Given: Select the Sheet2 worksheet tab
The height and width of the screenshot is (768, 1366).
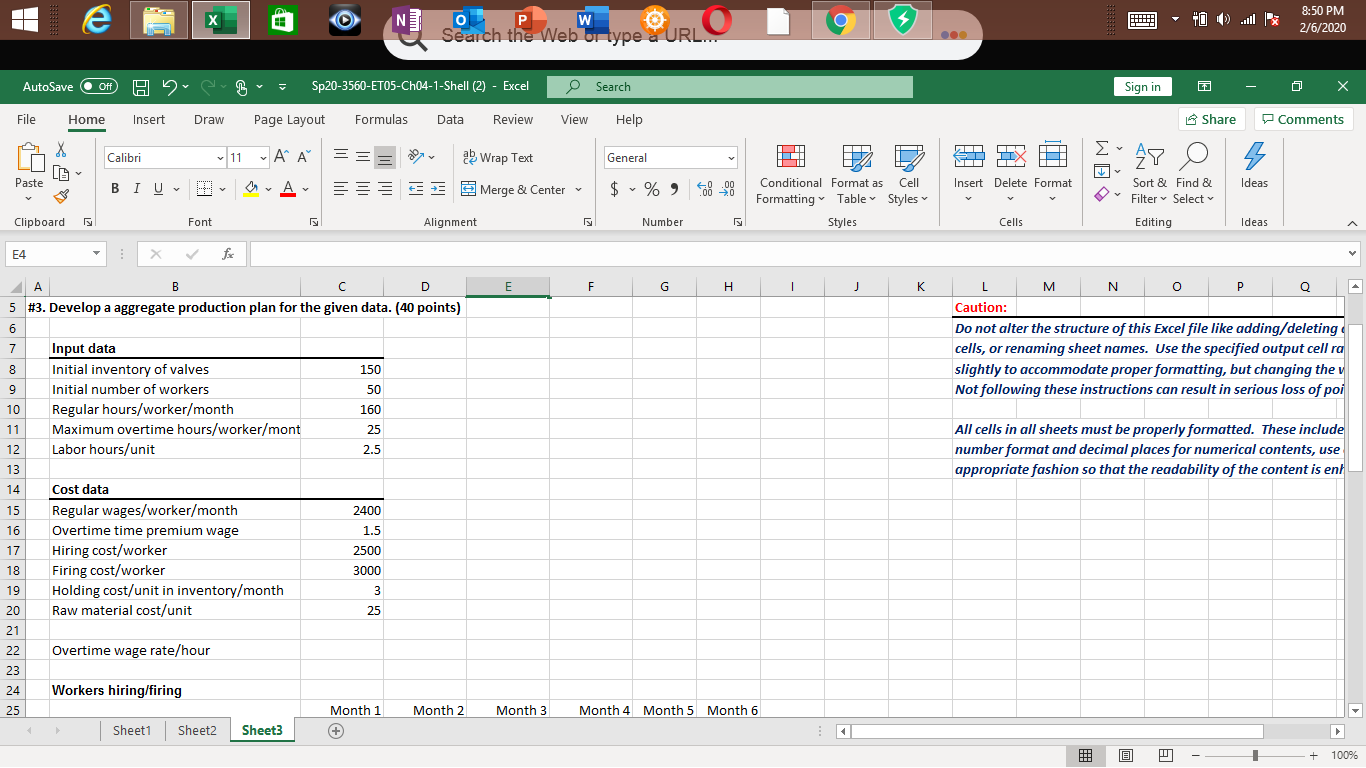Looking at the screenshot, I should tap(197, 730).
